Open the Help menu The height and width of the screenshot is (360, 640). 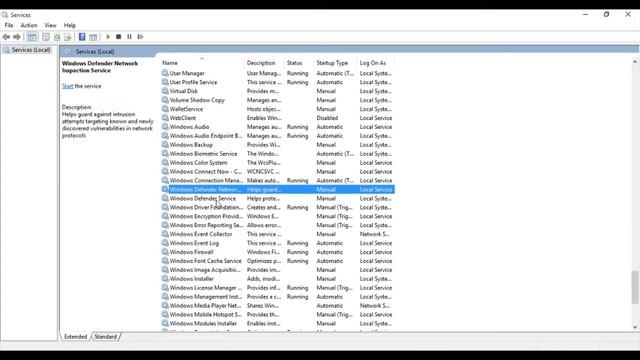click(x=70, y=25)
